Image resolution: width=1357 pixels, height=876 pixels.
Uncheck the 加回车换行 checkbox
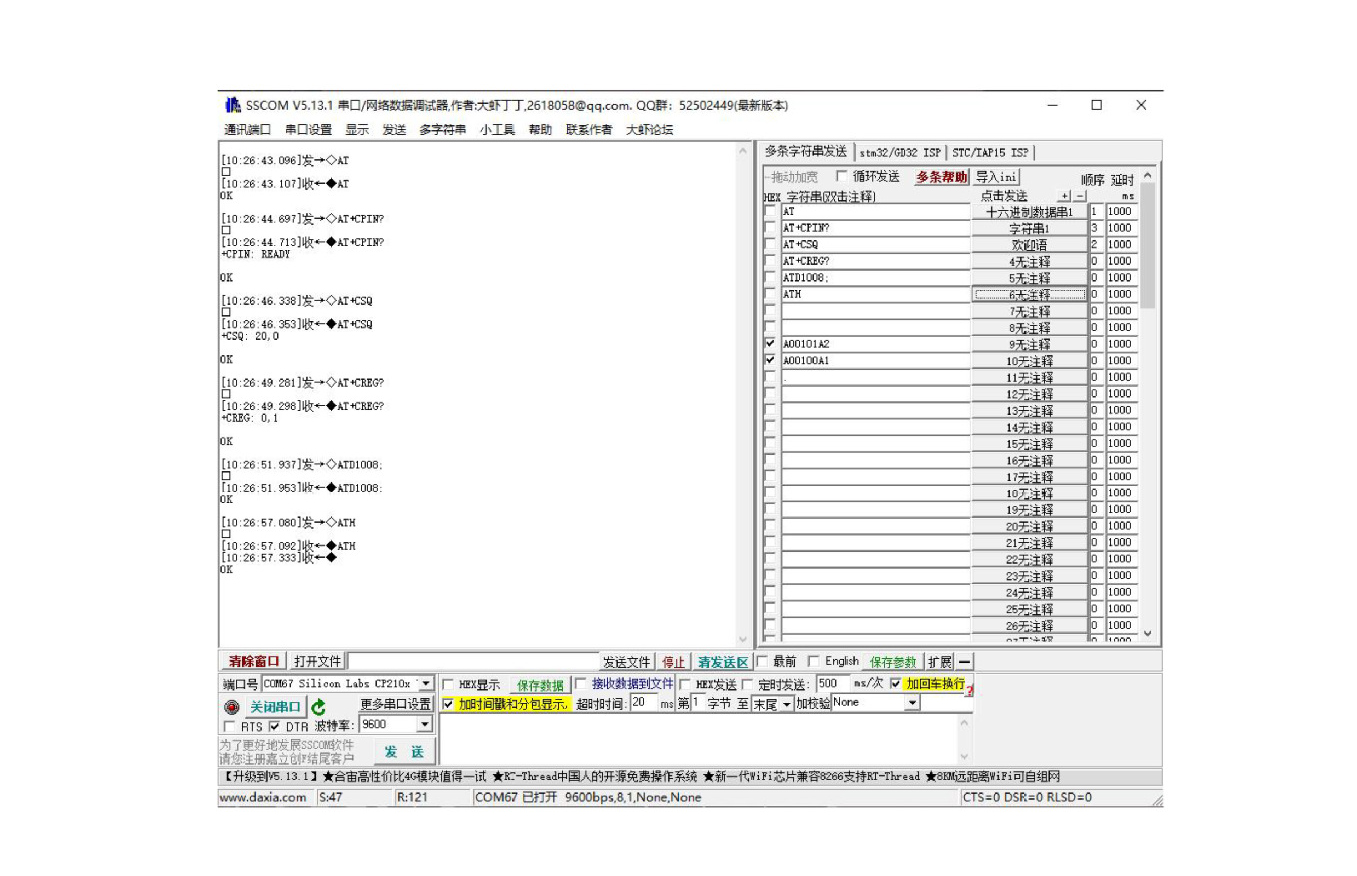896,684
